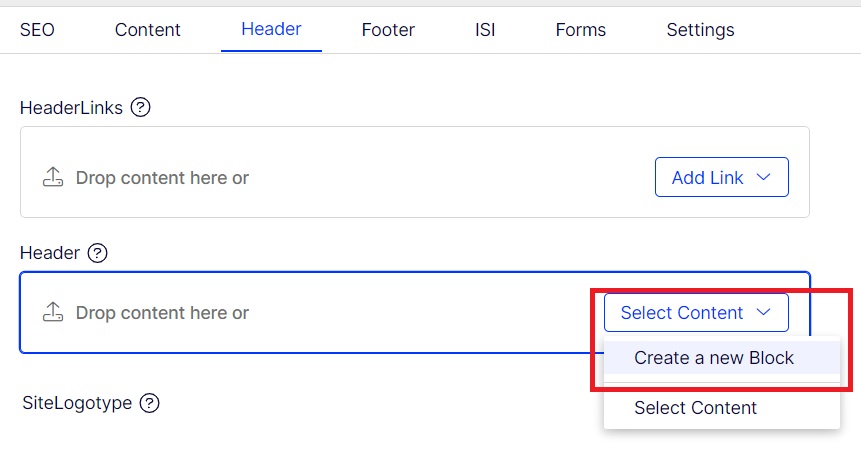
Task: Open the Content tab
Action: [x=147, y=30]
